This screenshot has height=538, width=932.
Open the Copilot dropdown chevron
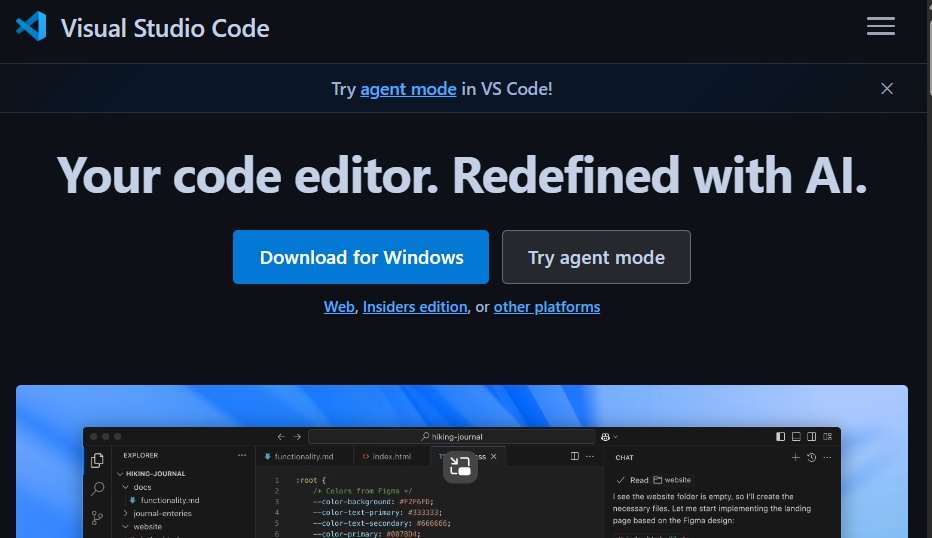[x=616, y=437]
